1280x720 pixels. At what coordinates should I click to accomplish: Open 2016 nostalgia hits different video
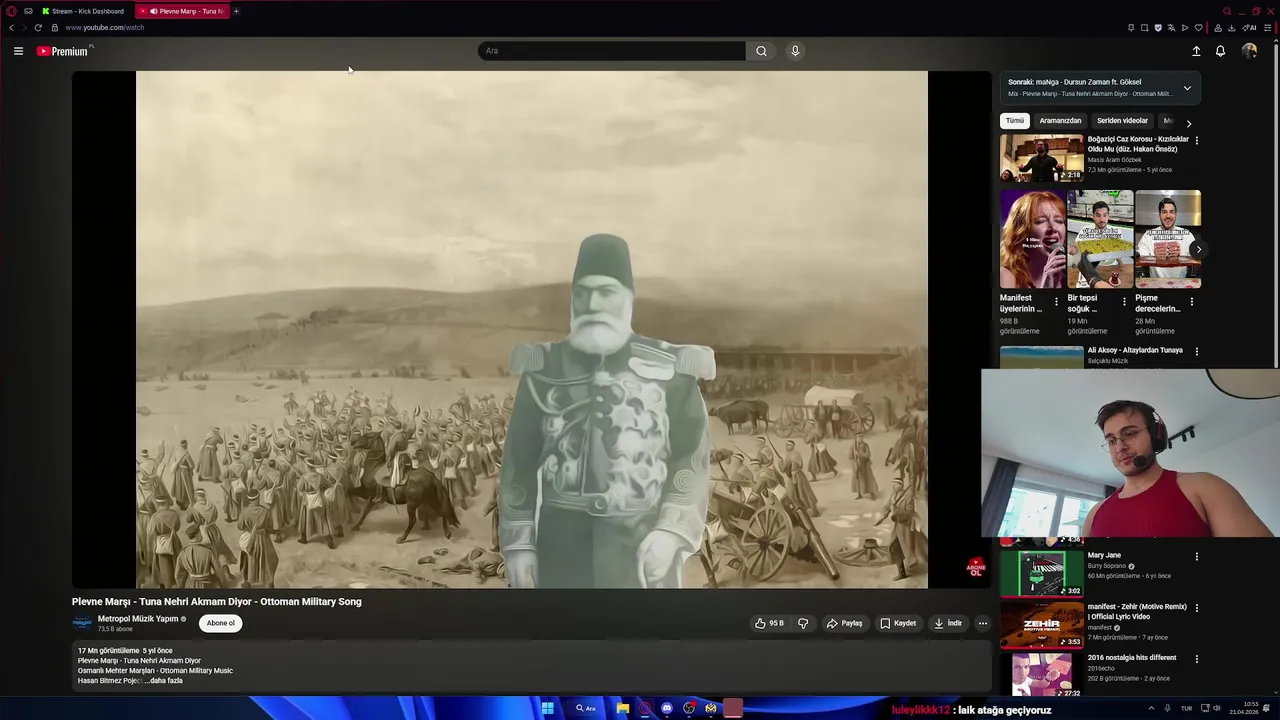coord(1042,675)
